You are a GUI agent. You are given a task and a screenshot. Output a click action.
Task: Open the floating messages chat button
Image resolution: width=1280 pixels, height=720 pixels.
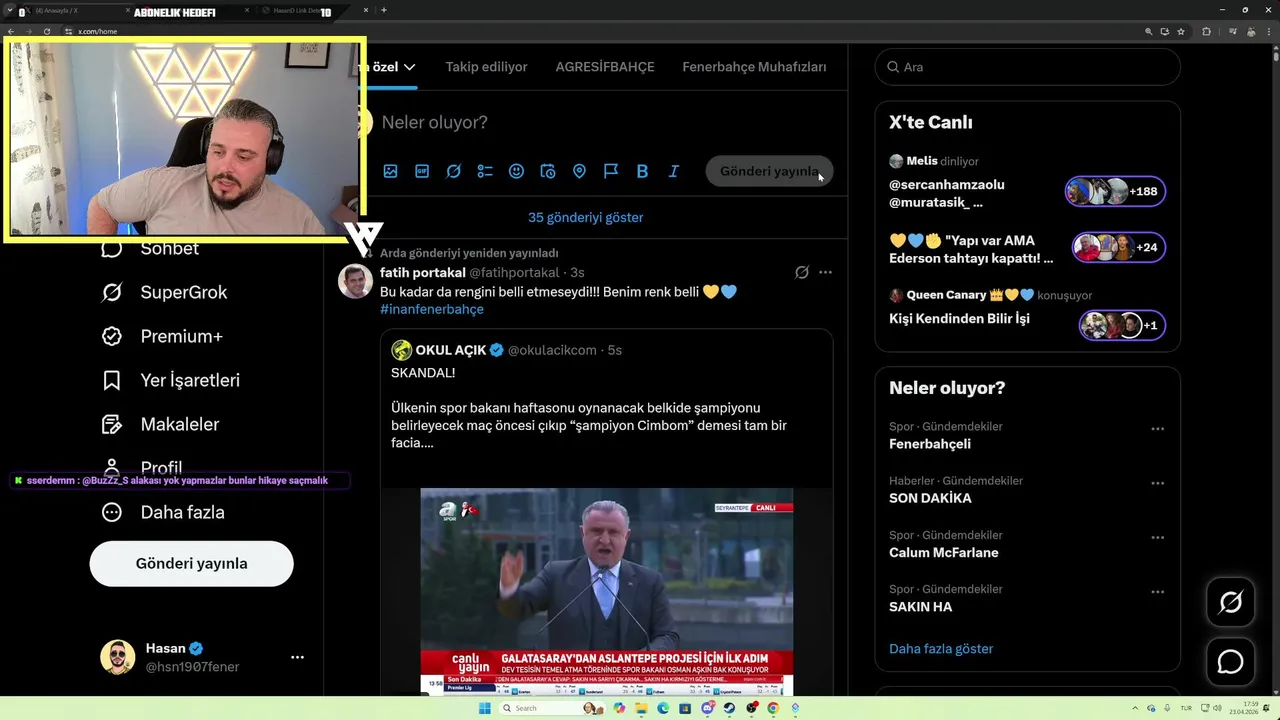1230,662
